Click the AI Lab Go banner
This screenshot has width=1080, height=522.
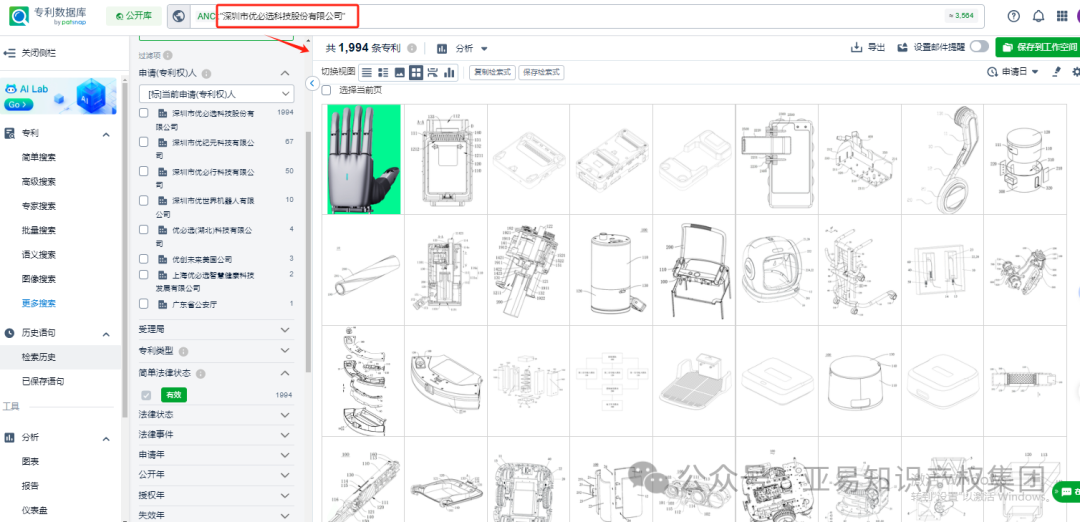pos(60,96)
